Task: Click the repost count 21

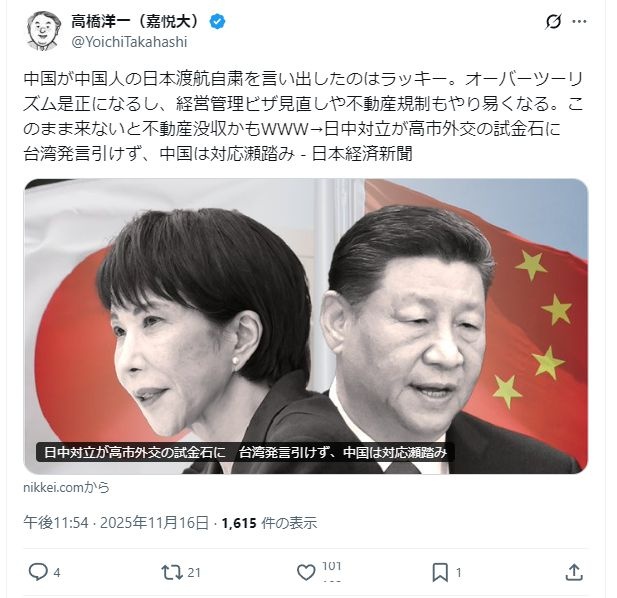Action: click(x=194, y=572)
